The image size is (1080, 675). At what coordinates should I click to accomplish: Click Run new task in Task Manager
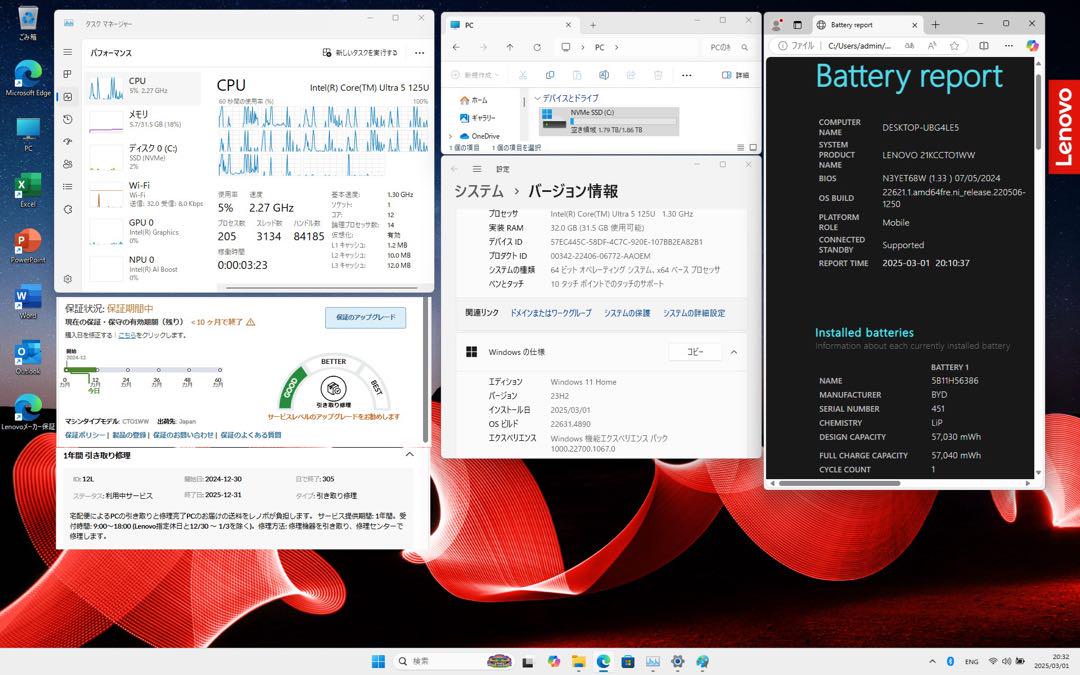[x=360, y=52]
